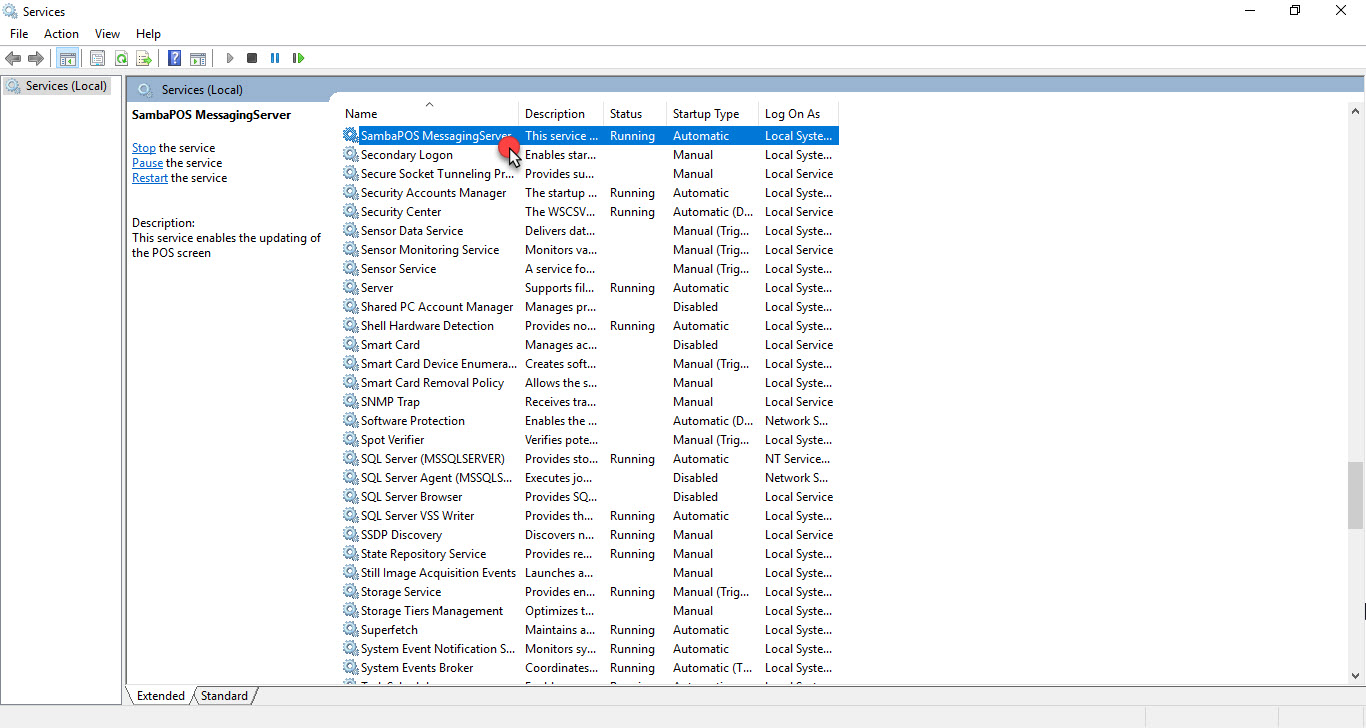Click the Back arrow in the toolbar

pyautogui.click(x=13, y=58)
